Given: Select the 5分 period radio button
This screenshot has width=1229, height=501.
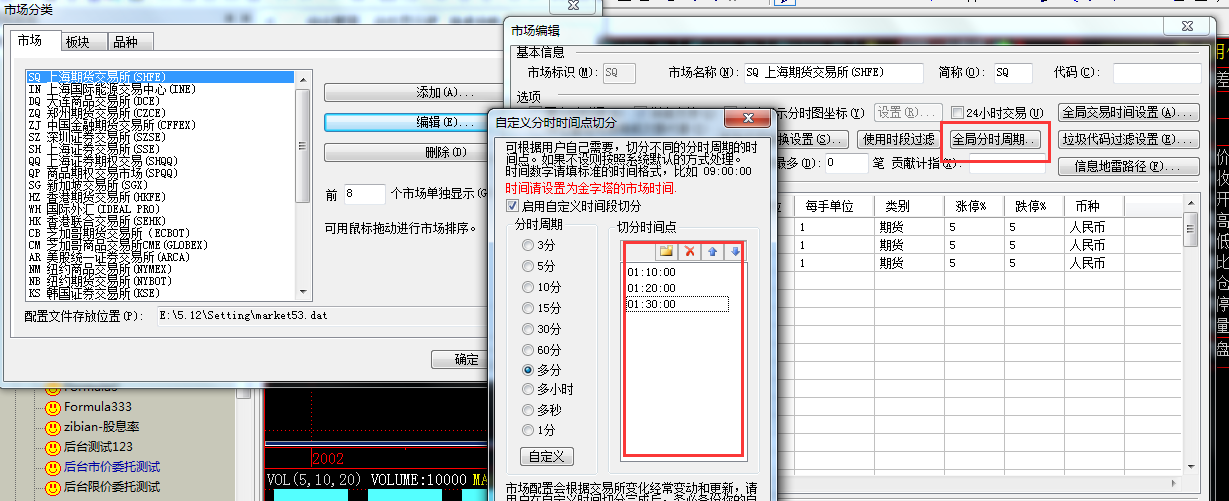Looking at the screenshot, I should click(528, 266).
